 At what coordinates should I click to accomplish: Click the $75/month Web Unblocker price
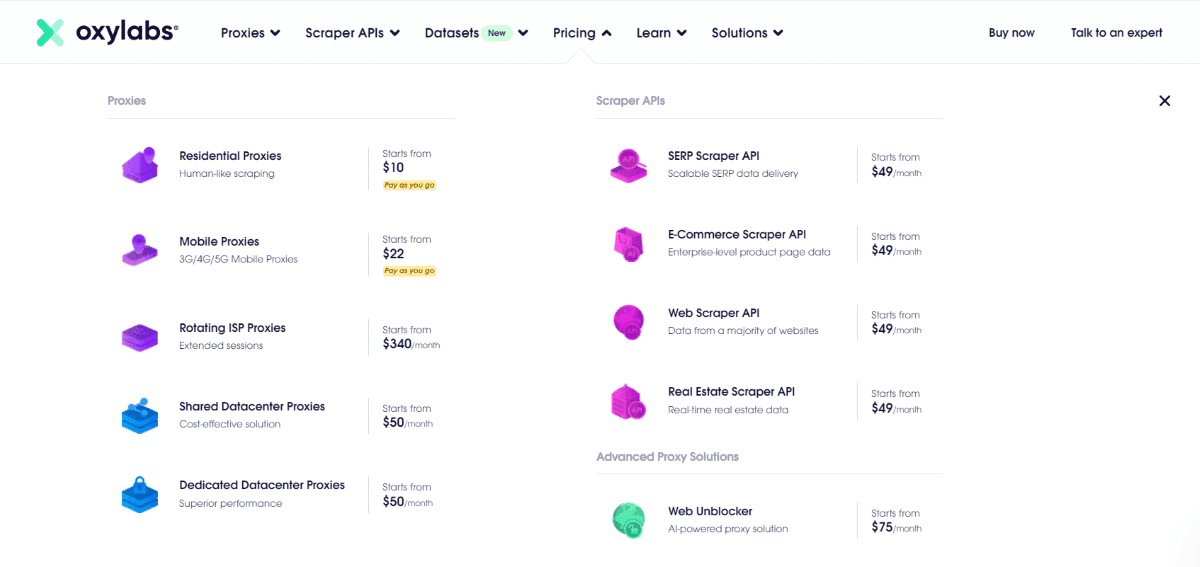896,527
